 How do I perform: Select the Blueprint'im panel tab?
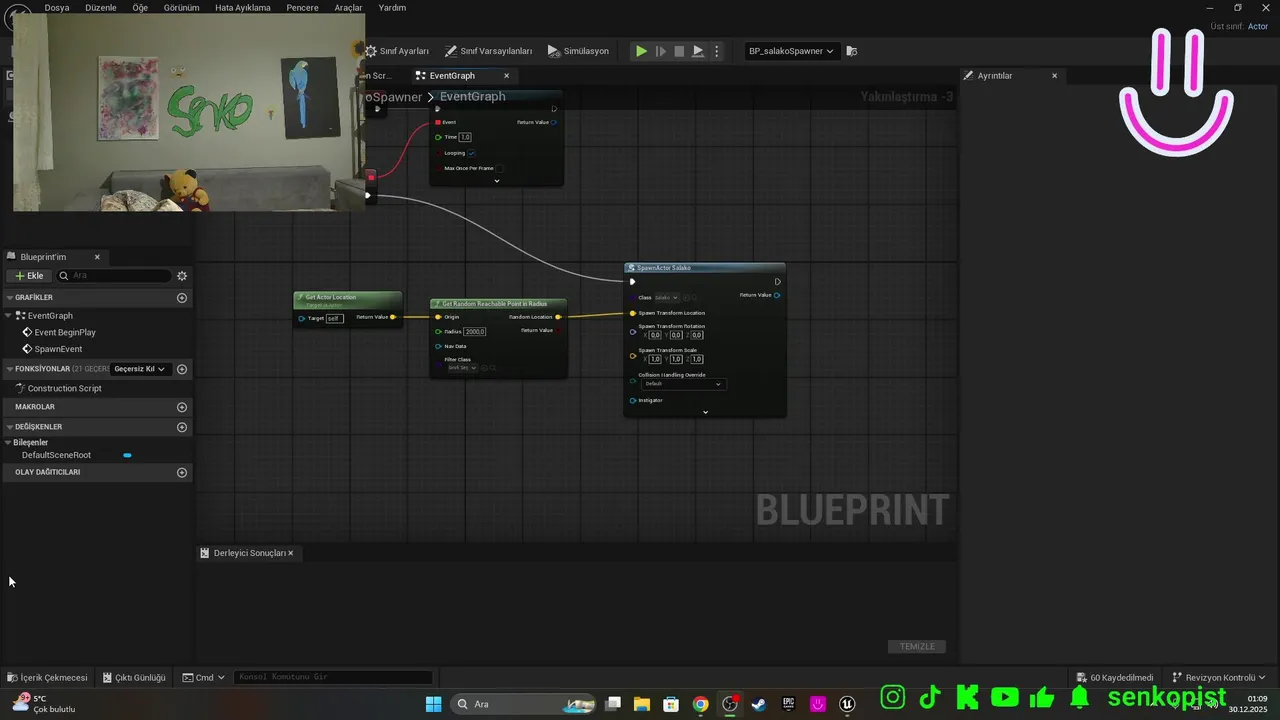[43, 257]
